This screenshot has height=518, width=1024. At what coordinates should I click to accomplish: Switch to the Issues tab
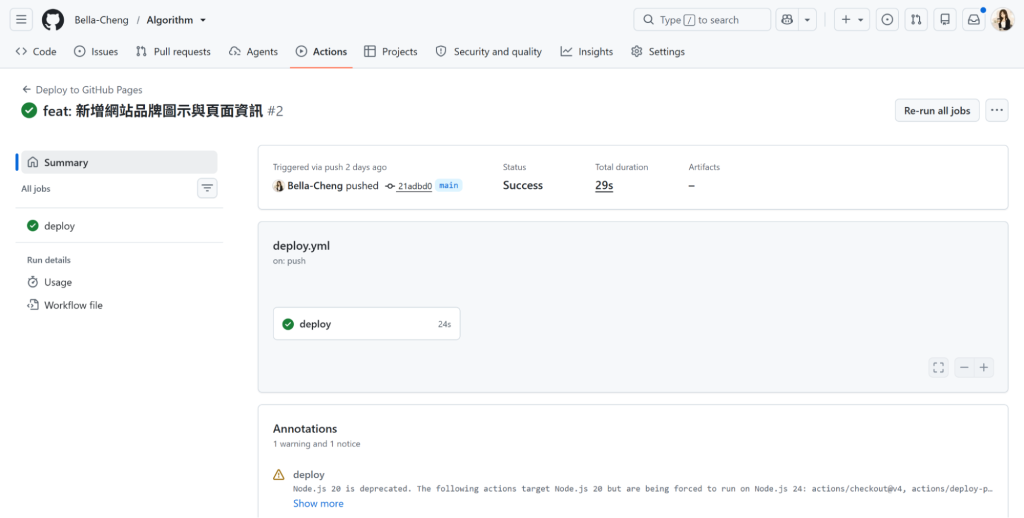click(96, 52)
